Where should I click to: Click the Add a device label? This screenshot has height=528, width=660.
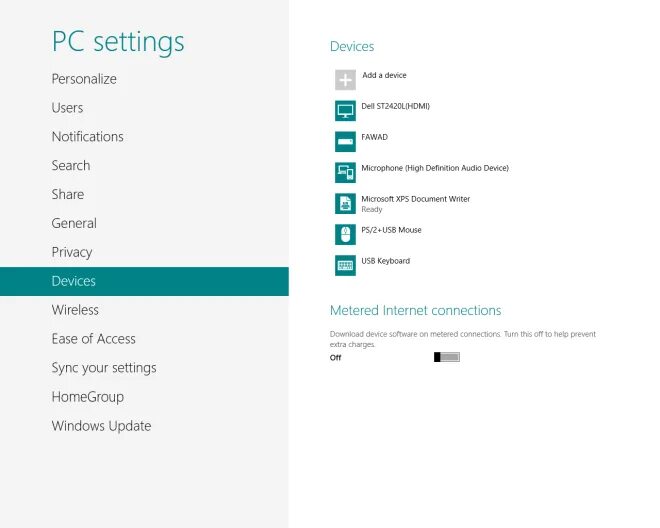point(384,75)
